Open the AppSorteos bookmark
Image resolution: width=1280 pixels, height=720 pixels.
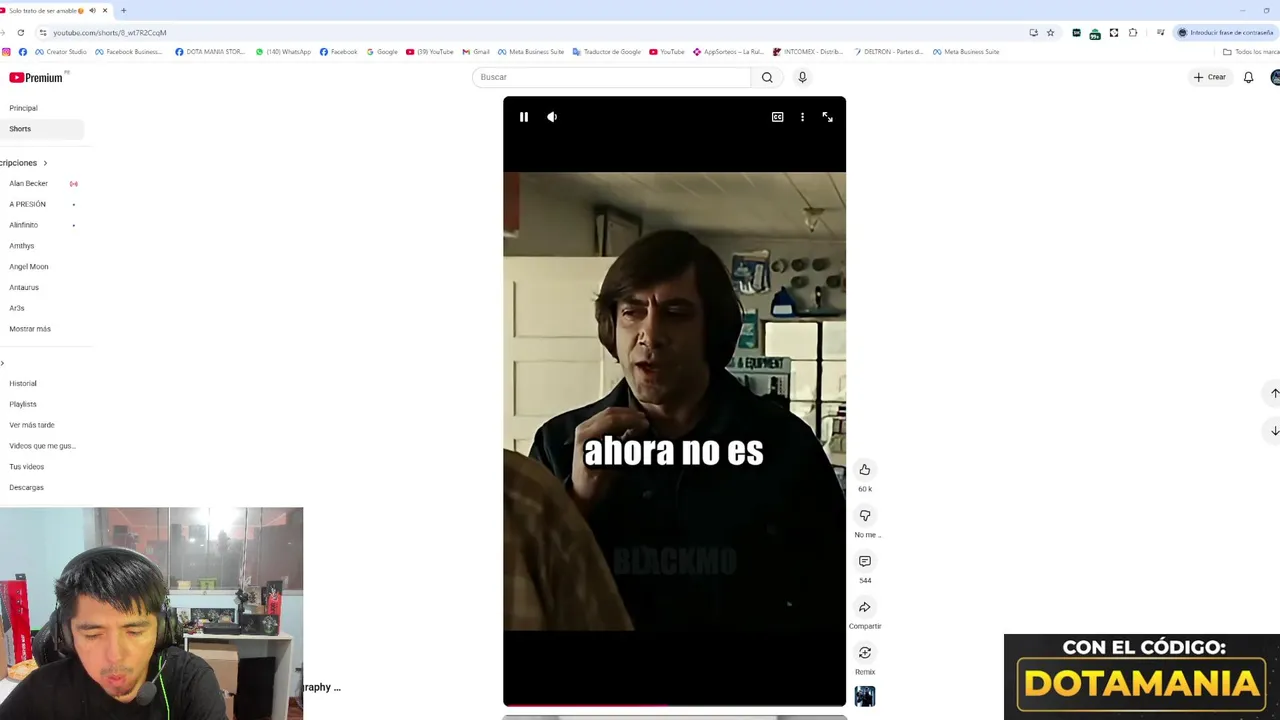click(x=728, y=52)
